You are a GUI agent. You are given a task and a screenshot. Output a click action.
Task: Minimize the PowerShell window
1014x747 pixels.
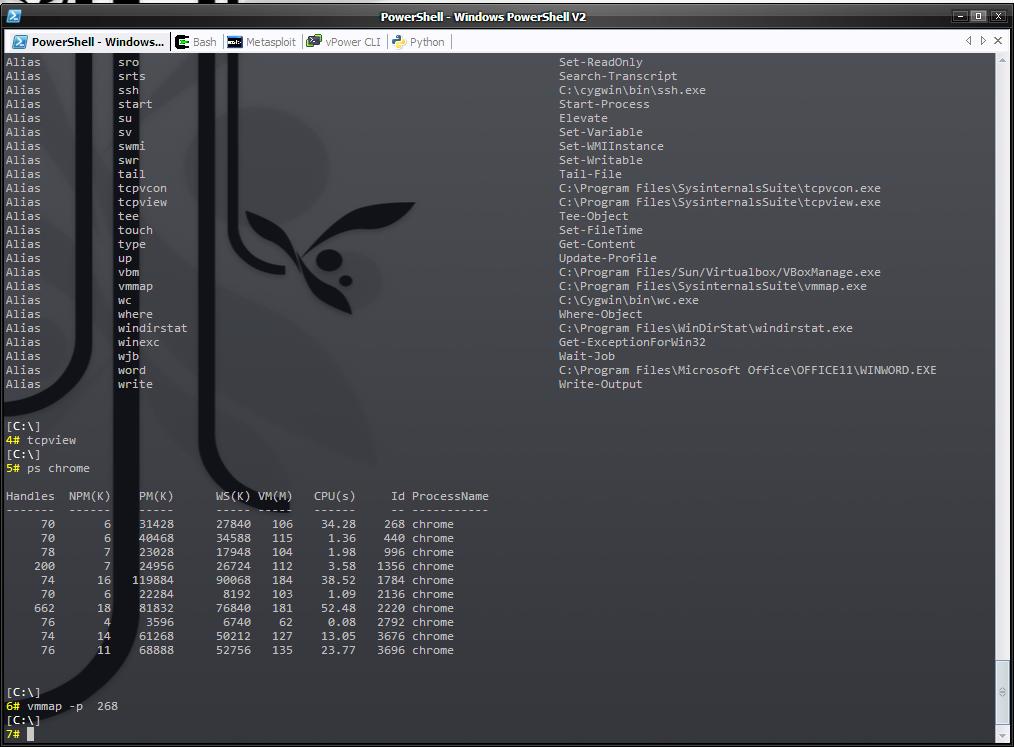(961, 16)
